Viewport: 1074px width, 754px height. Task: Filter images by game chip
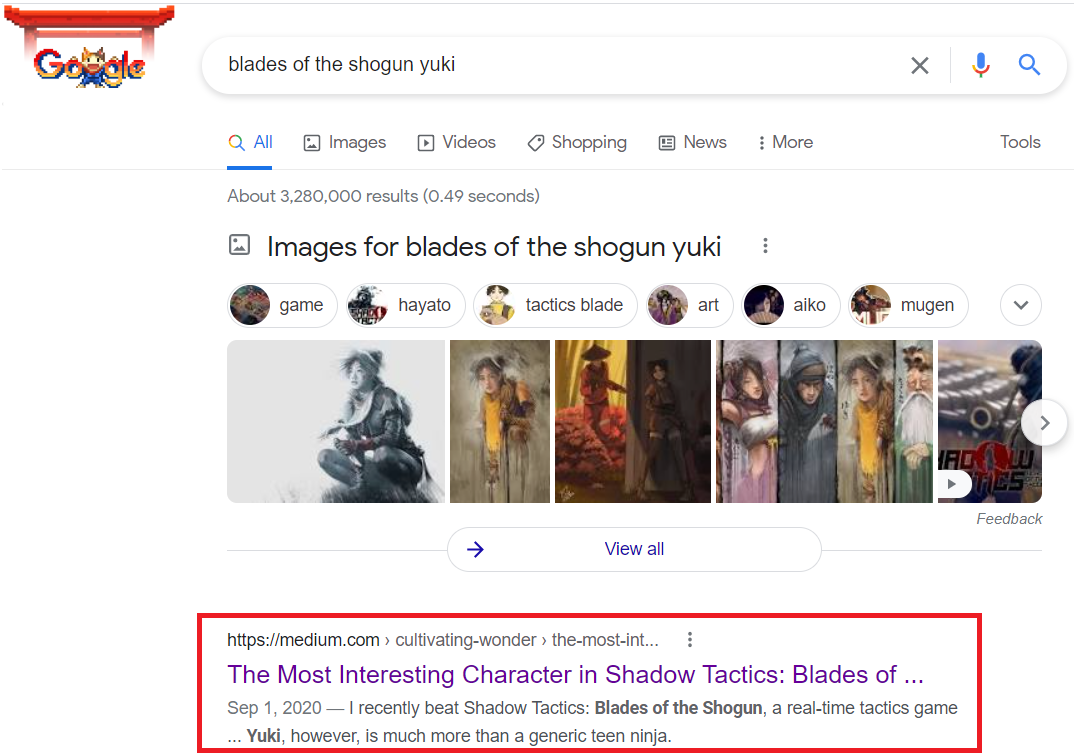pos(282,305)
